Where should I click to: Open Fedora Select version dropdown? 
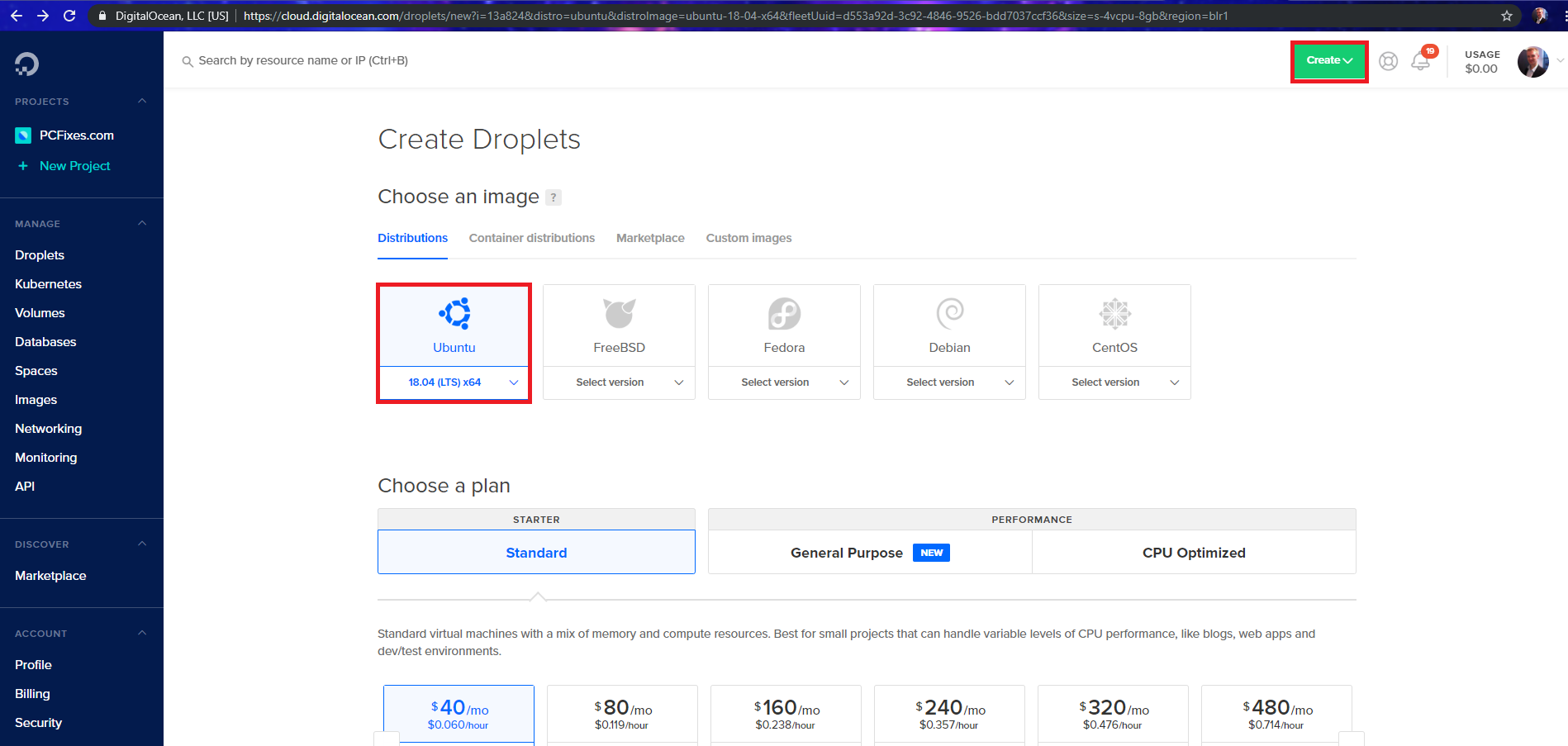[785, 383]
